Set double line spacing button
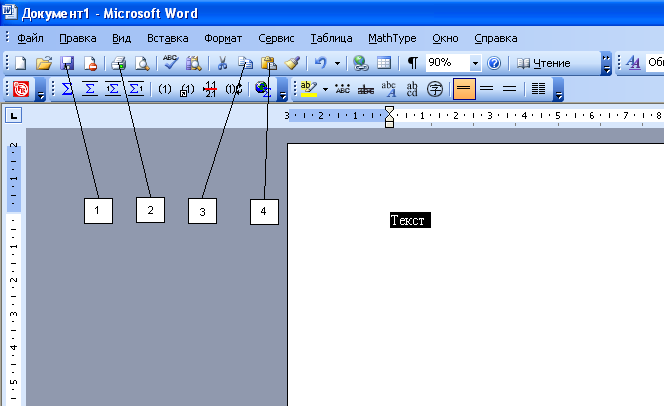Screen dimensions: 664x406 (509, 89)
